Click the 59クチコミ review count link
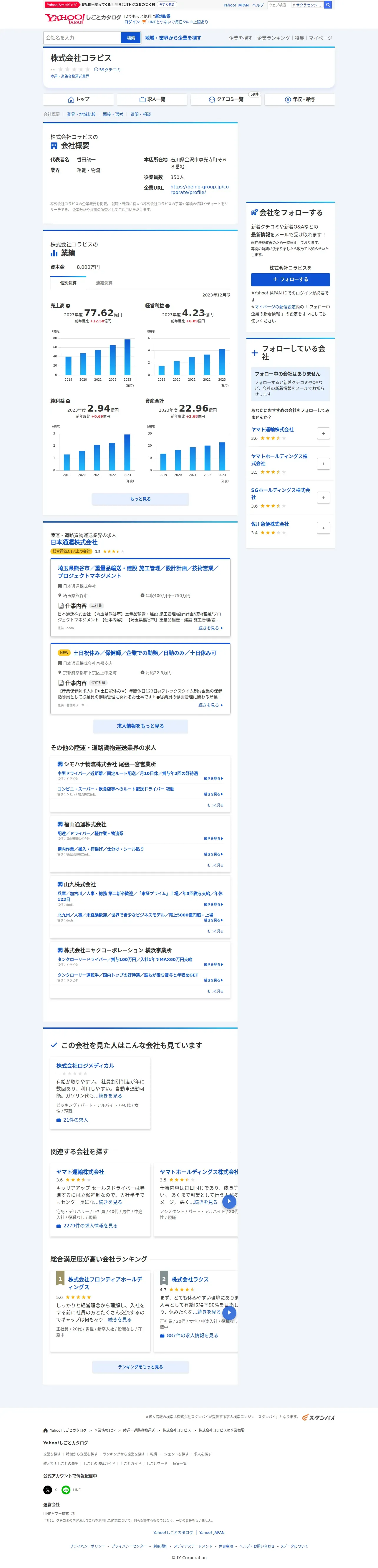 point(107,70)
